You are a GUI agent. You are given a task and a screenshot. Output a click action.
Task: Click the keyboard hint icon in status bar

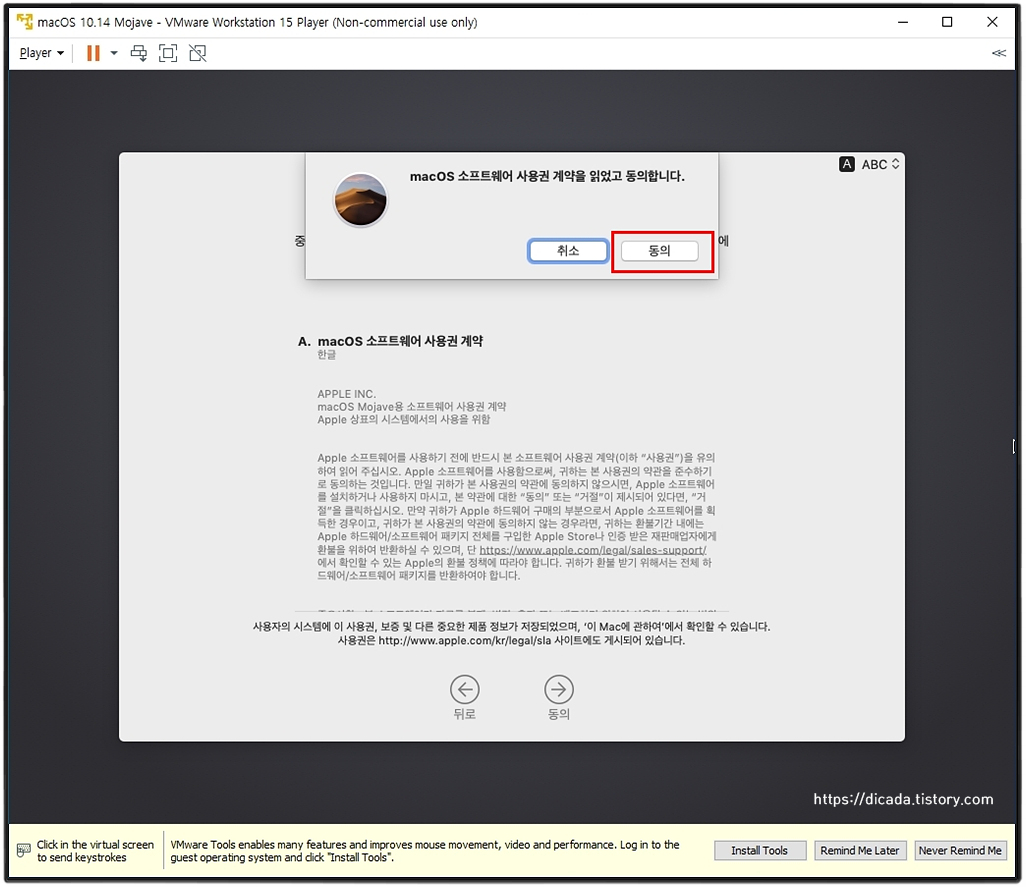pos(24,850)
